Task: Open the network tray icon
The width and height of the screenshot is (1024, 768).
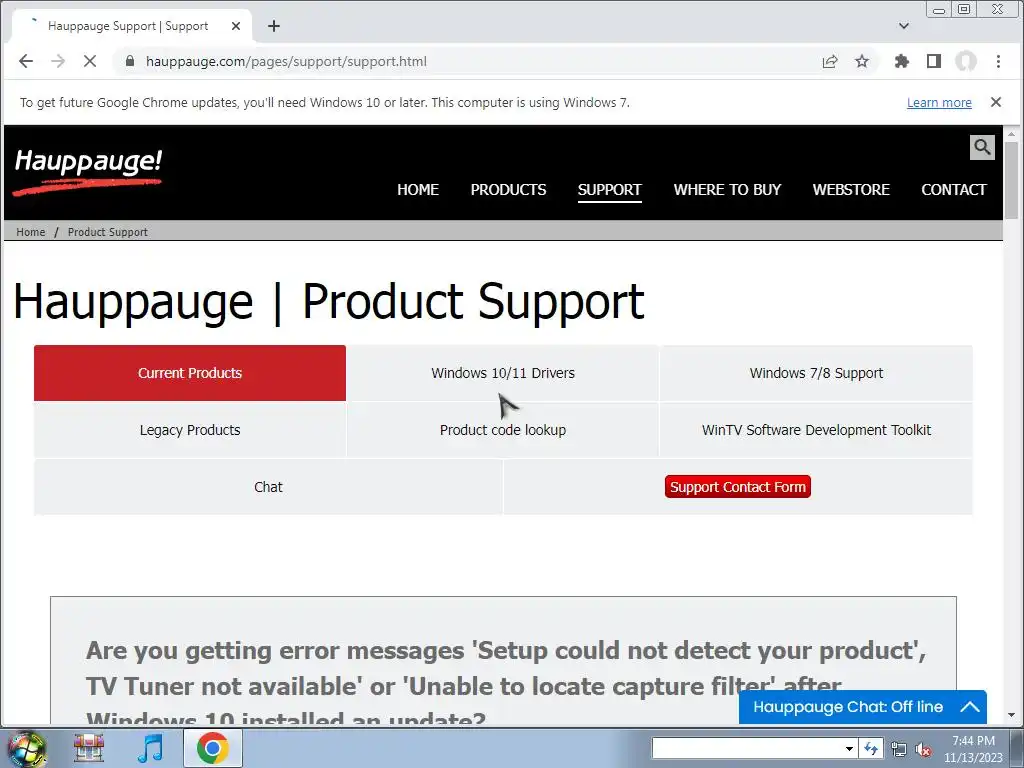Action: click(899, 749)
